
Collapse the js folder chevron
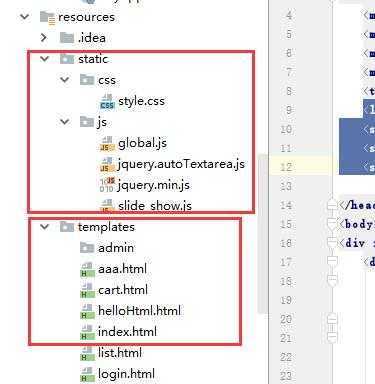coord(65,122)
